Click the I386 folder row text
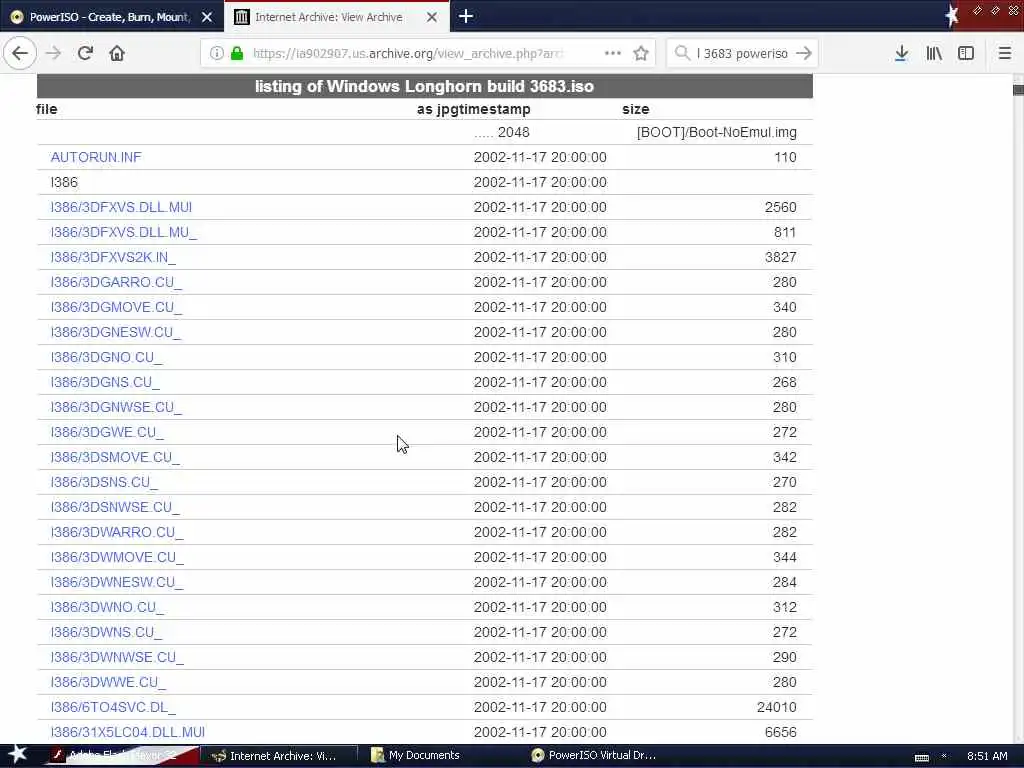 64,182
